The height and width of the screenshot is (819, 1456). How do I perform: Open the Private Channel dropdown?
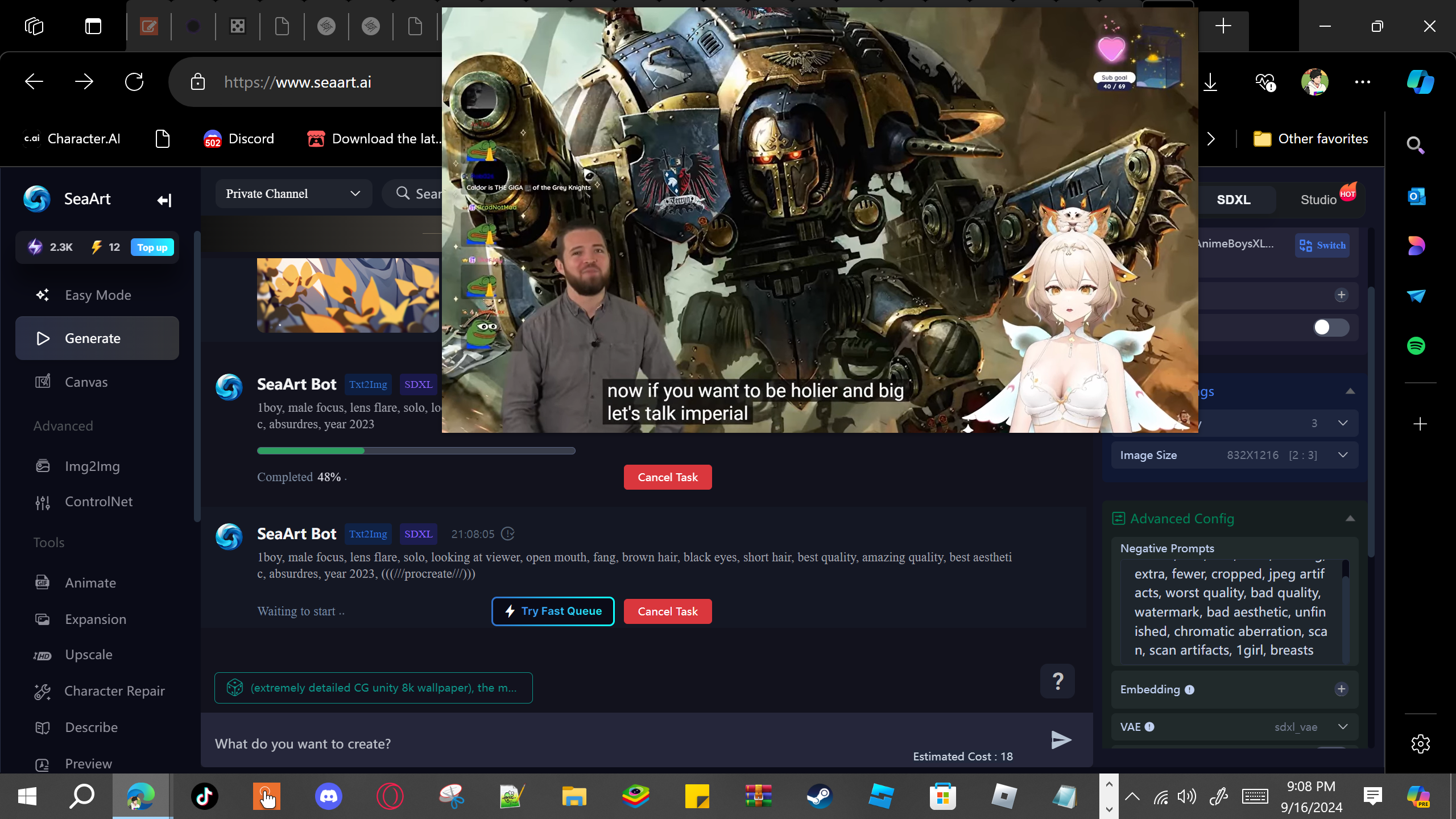pyautogui.click(x=293, y=194)
